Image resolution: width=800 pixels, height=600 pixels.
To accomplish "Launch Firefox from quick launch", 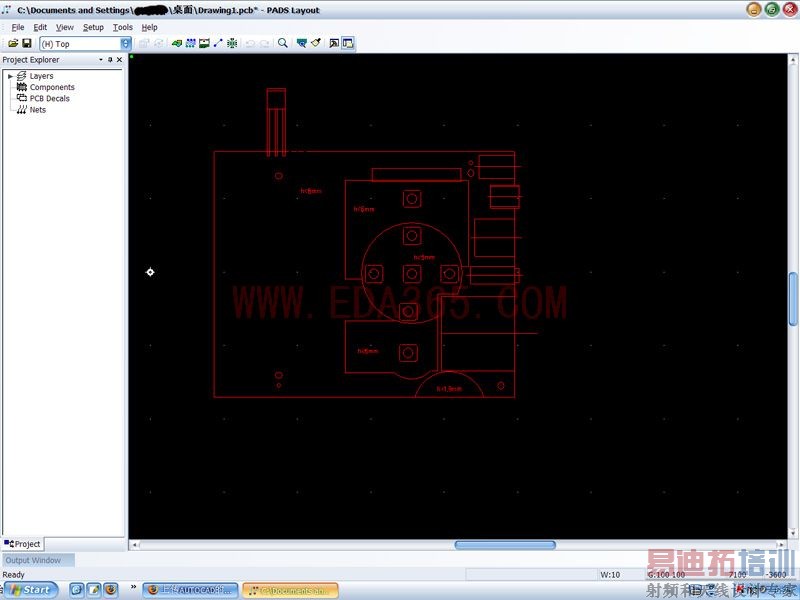I will pos(111,590).
